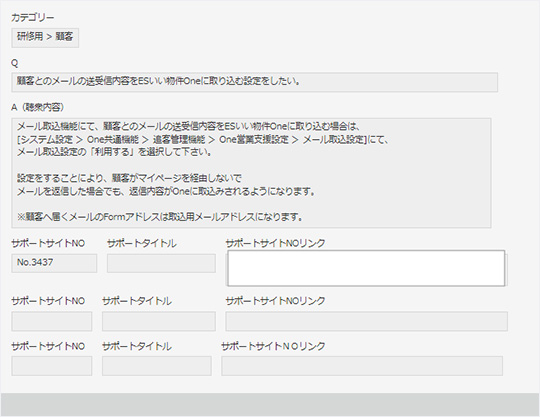
Task: Click the A answer content text area
Action: pos(251,173)
